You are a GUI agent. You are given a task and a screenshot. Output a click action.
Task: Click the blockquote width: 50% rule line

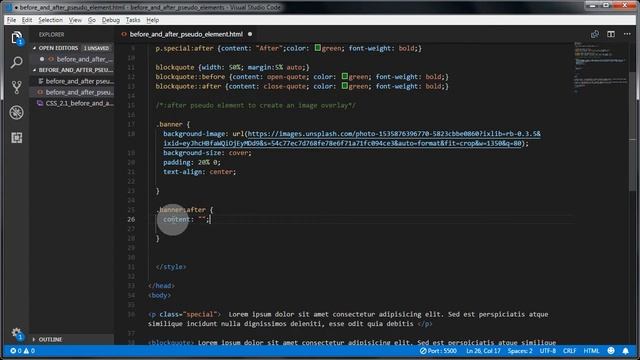pos(232,67)
